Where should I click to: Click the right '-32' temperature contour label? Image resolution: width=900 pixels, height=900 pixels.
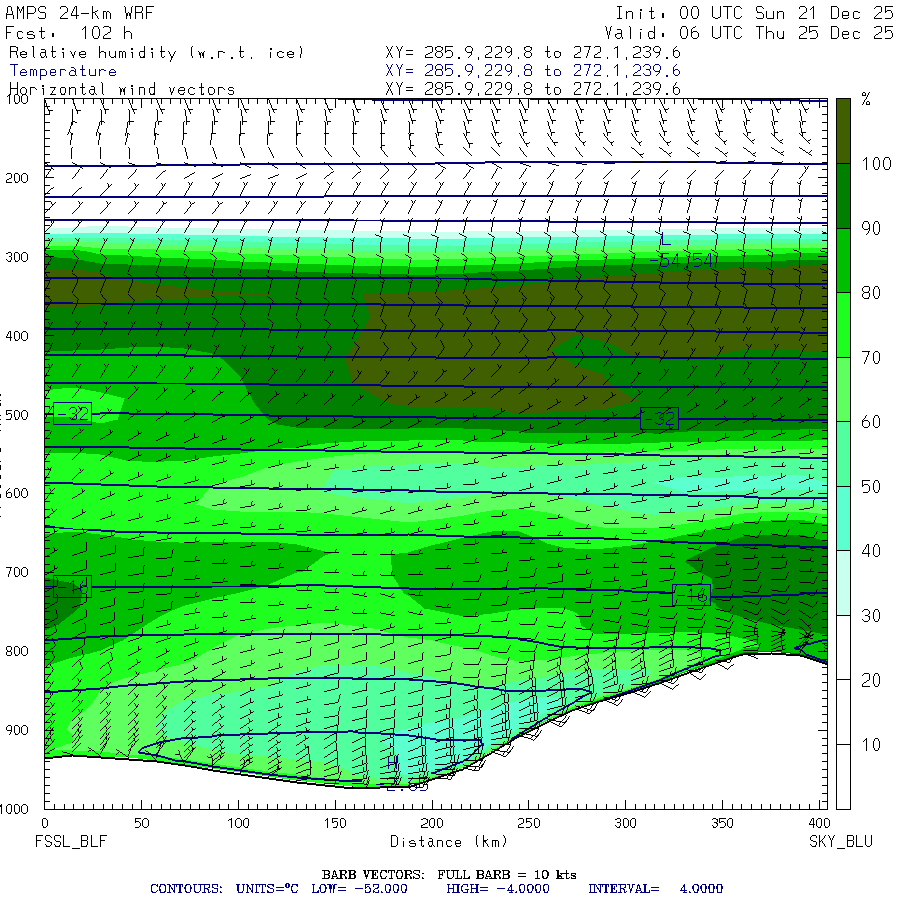coord(659,419)
